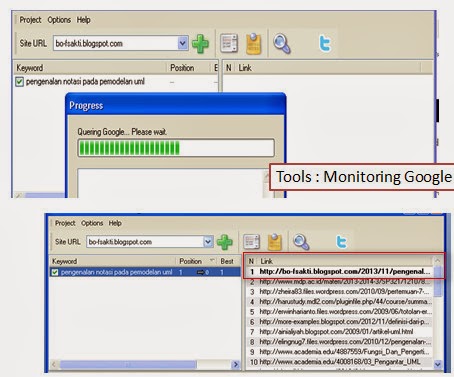454x377 pixels.
Task: Click the Twitter bird icon in the results window
Action: 341,242
